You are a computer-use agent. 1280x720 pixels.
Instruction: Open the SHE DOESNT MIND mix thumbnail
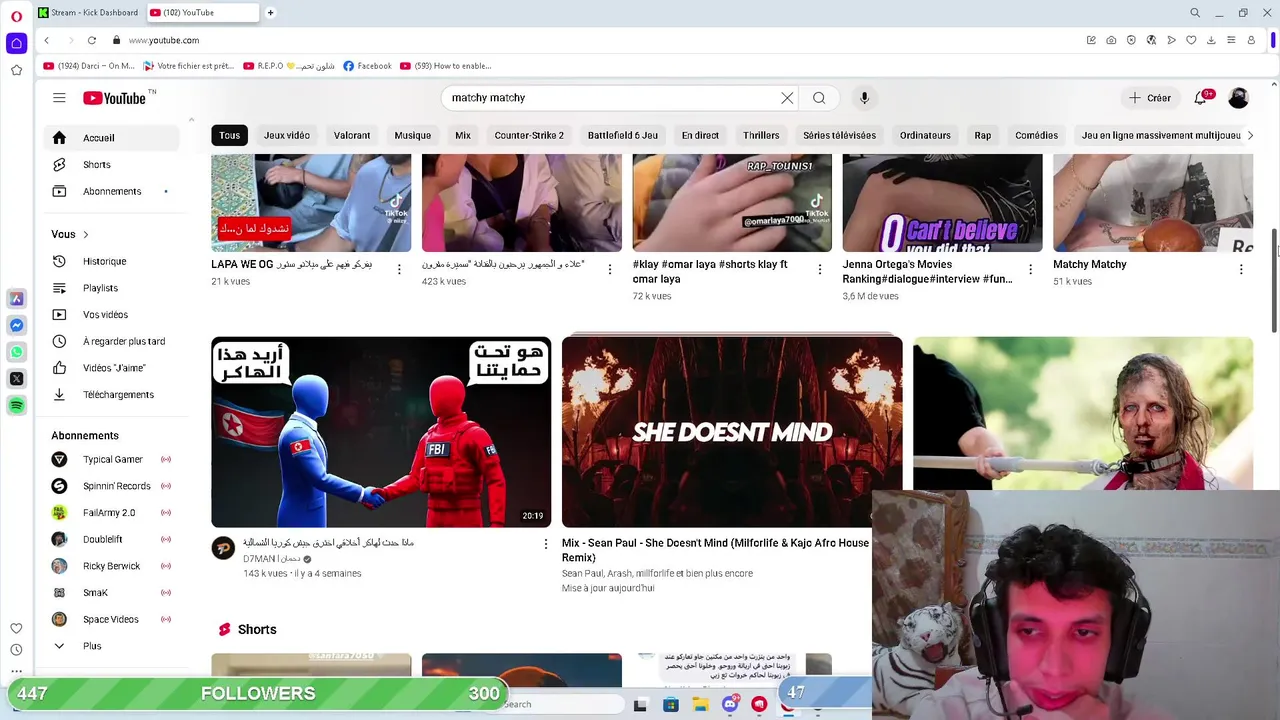pyautogui.click(x=732, y=432)
